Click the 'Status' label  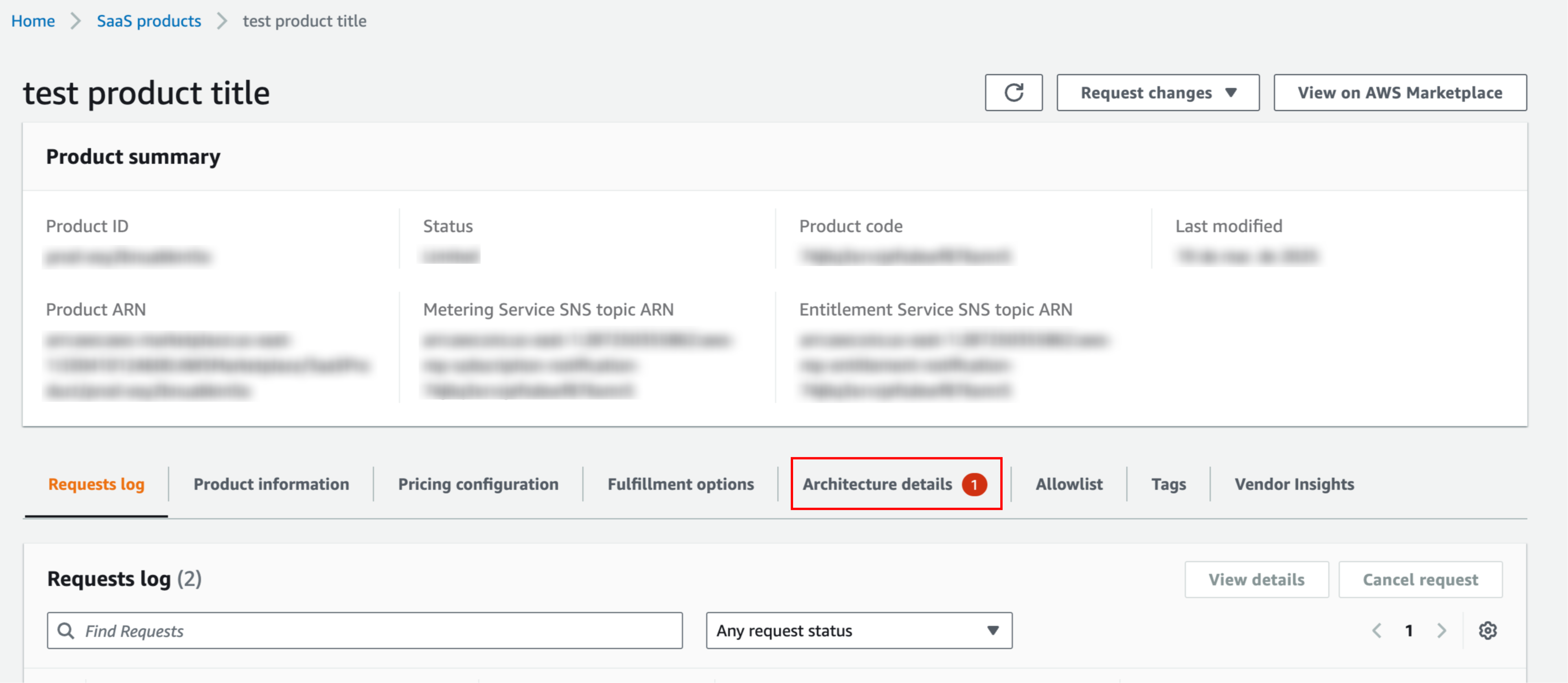pyautogui.click(x=447, y=226)
